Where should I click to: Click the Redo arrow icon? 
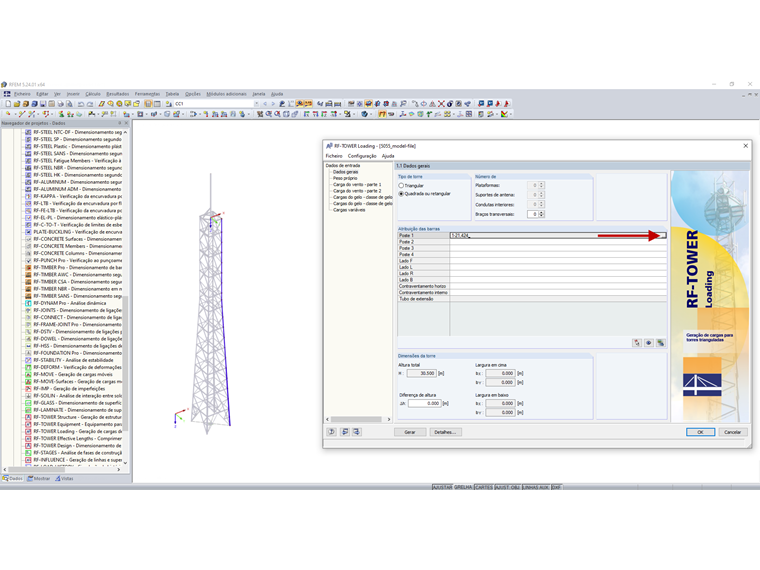click(x=90, y=104)
